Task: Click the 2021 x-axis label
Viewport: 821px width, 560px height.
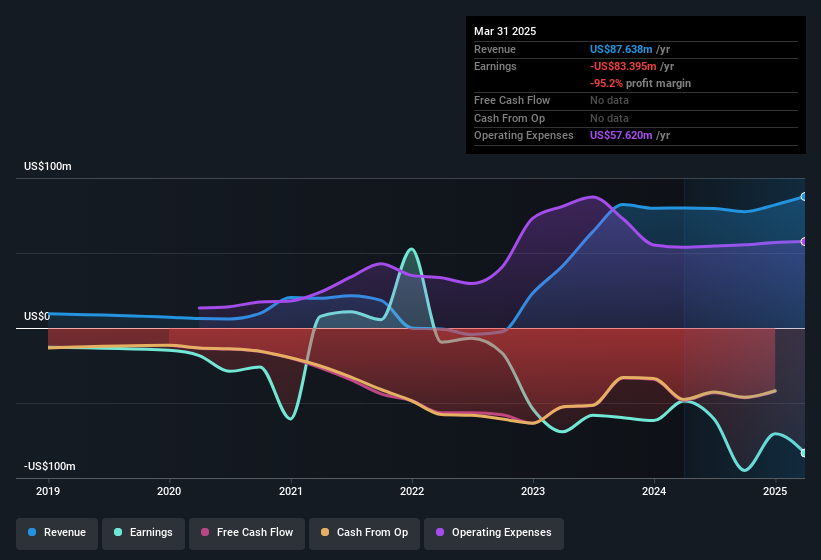Action: click(x=291, y=491)
